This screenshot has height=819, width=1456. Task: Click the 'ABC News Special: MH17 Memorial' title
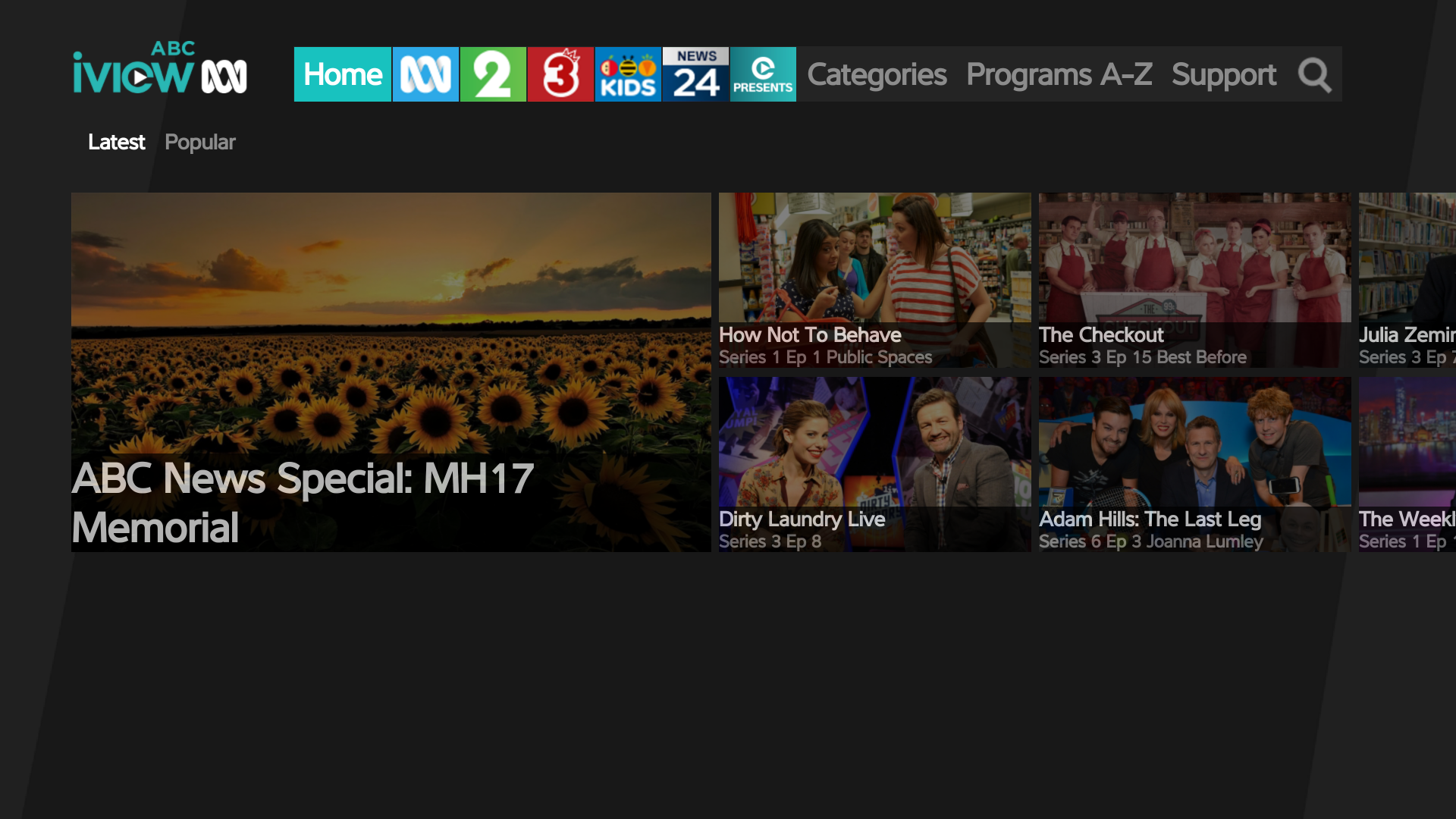(x=303, y=503)
